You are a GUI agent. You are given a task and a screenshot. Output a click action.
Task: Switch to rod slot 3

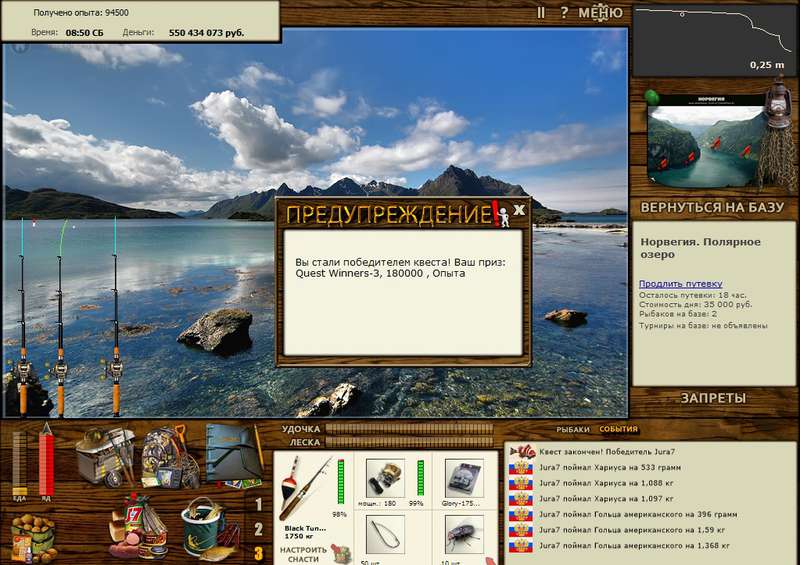(x=259, y=553)
